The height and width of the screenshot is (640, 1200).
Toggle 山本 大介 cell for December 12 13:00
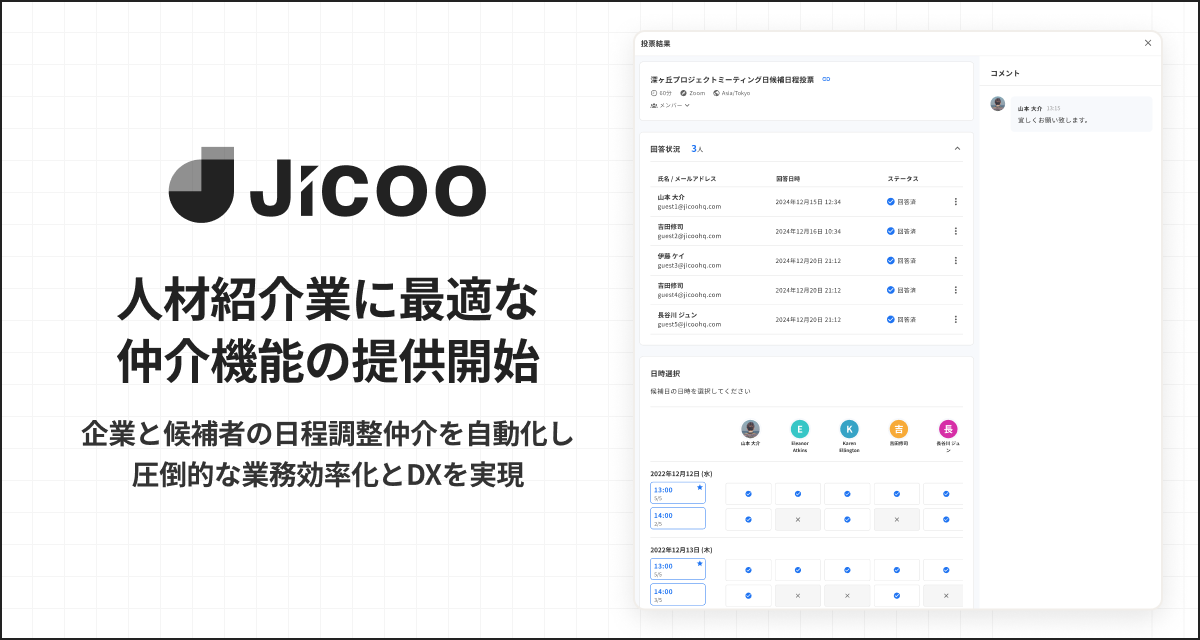tap(748, 494)
